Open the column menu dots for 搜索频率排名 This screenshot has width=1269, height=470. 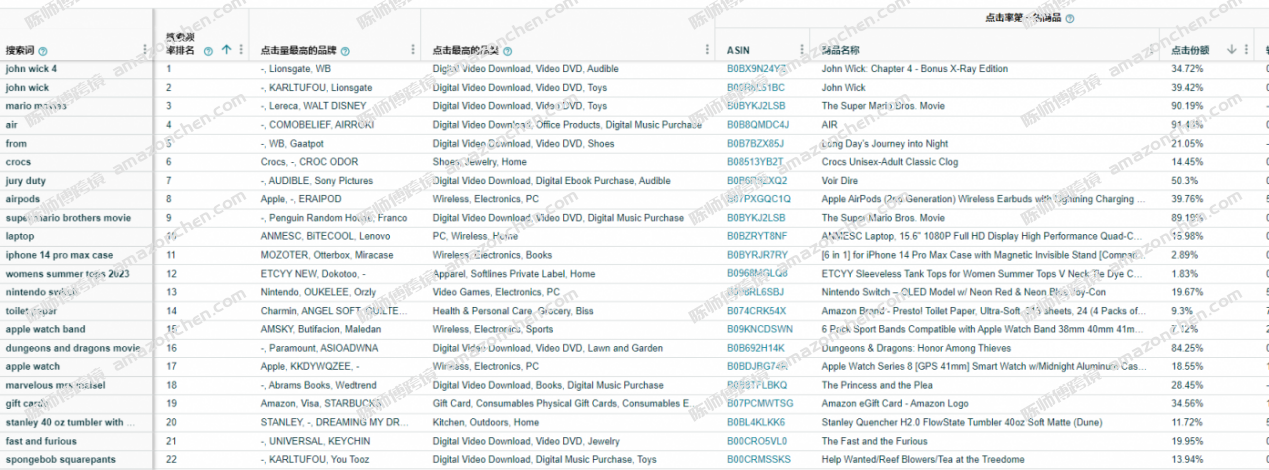pos(242,49)
